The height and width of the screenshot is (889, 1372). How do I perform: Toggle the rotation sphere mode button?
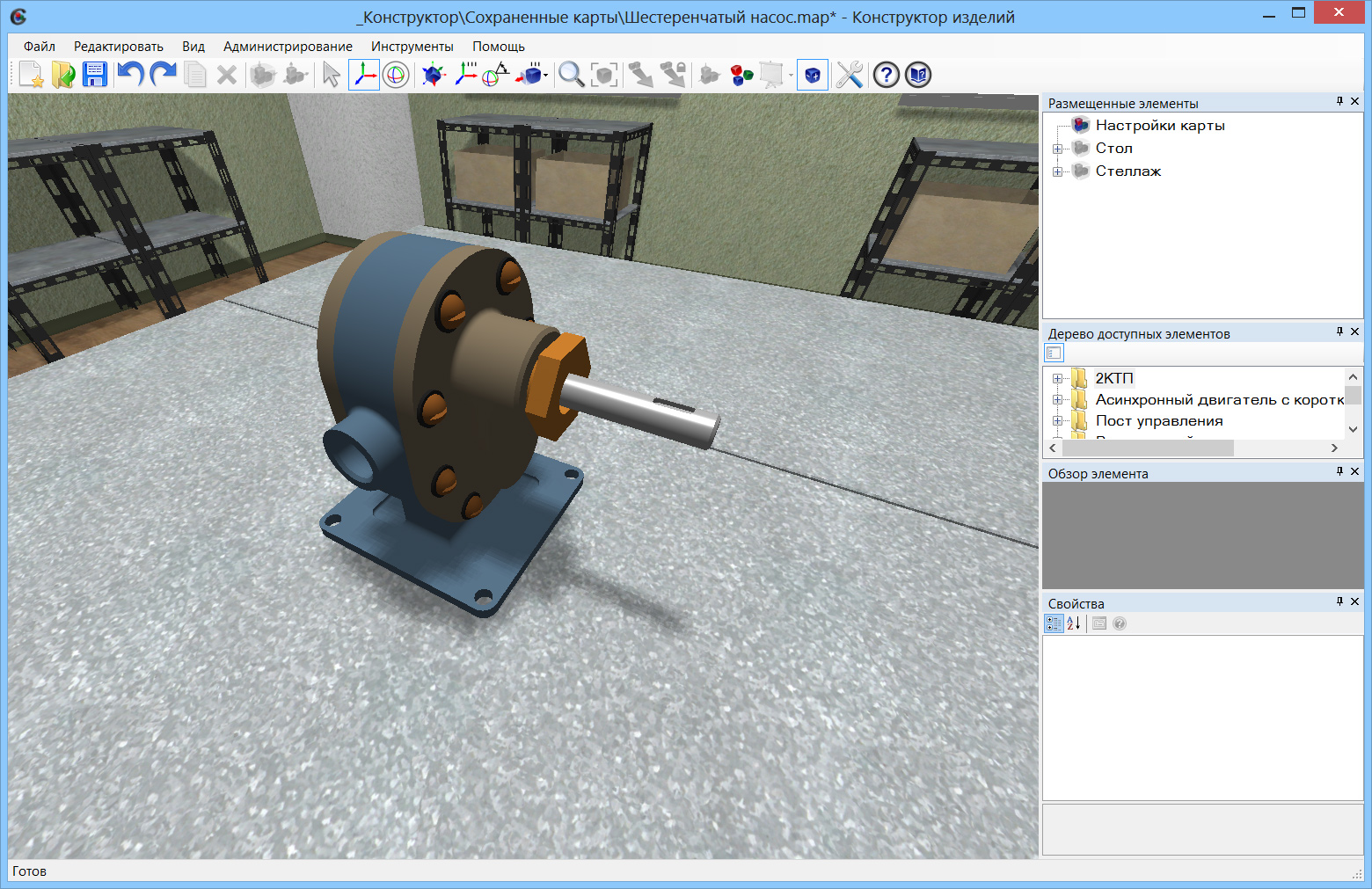pyautogui.click(x=396, y=75)
